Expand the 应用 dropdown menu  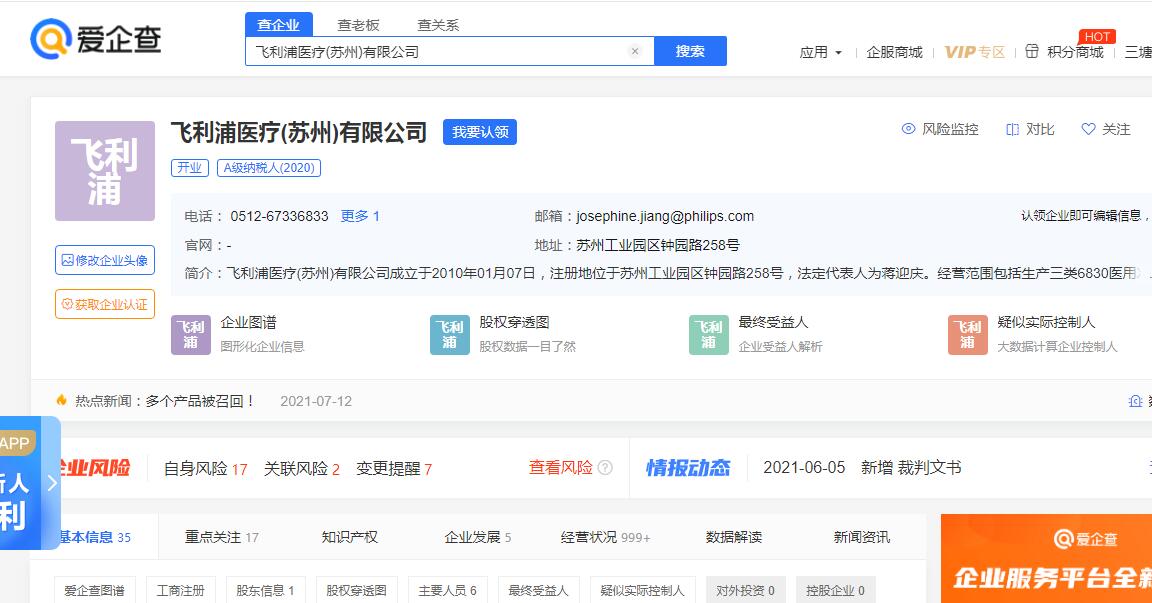pos(821,52)
